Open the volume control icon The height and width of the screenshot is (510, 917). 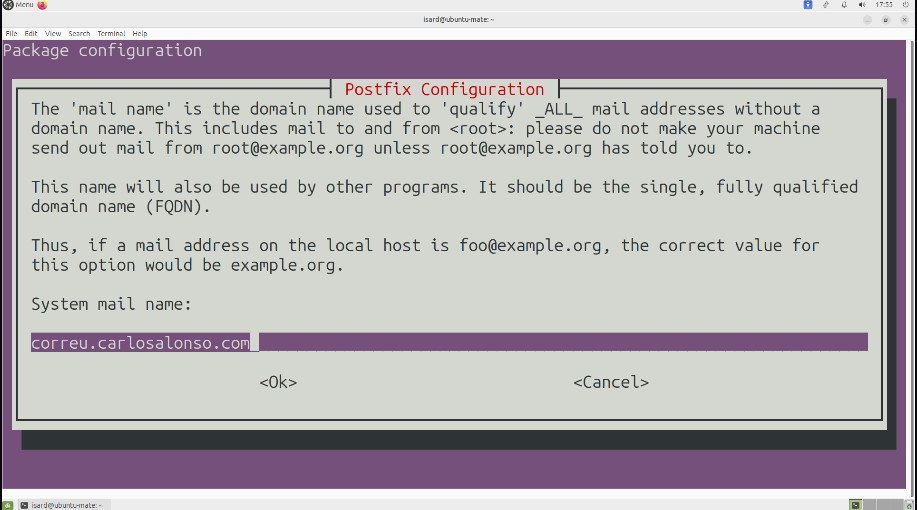point(862,5)
